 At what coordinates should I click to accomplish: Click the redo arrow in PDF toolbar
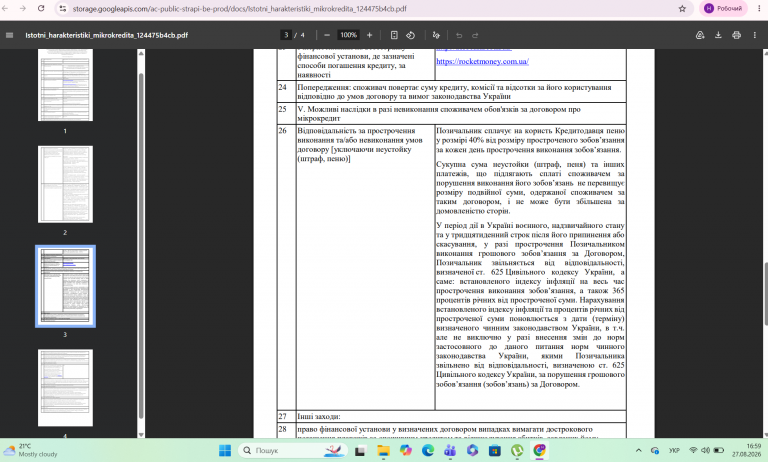(475, 35)
